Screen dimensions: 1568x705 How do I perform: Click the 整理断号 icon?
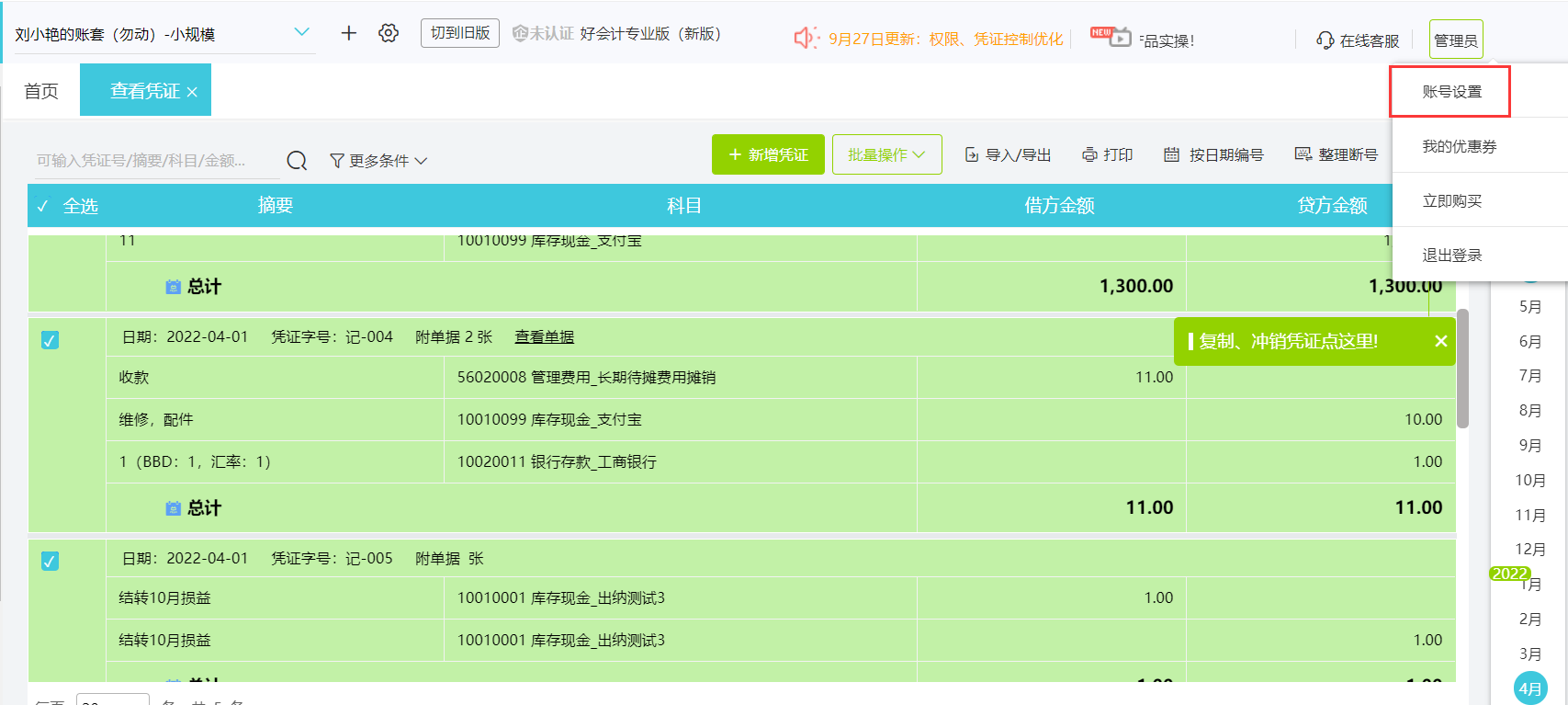pyautogui.click(x=1303, y=154)
